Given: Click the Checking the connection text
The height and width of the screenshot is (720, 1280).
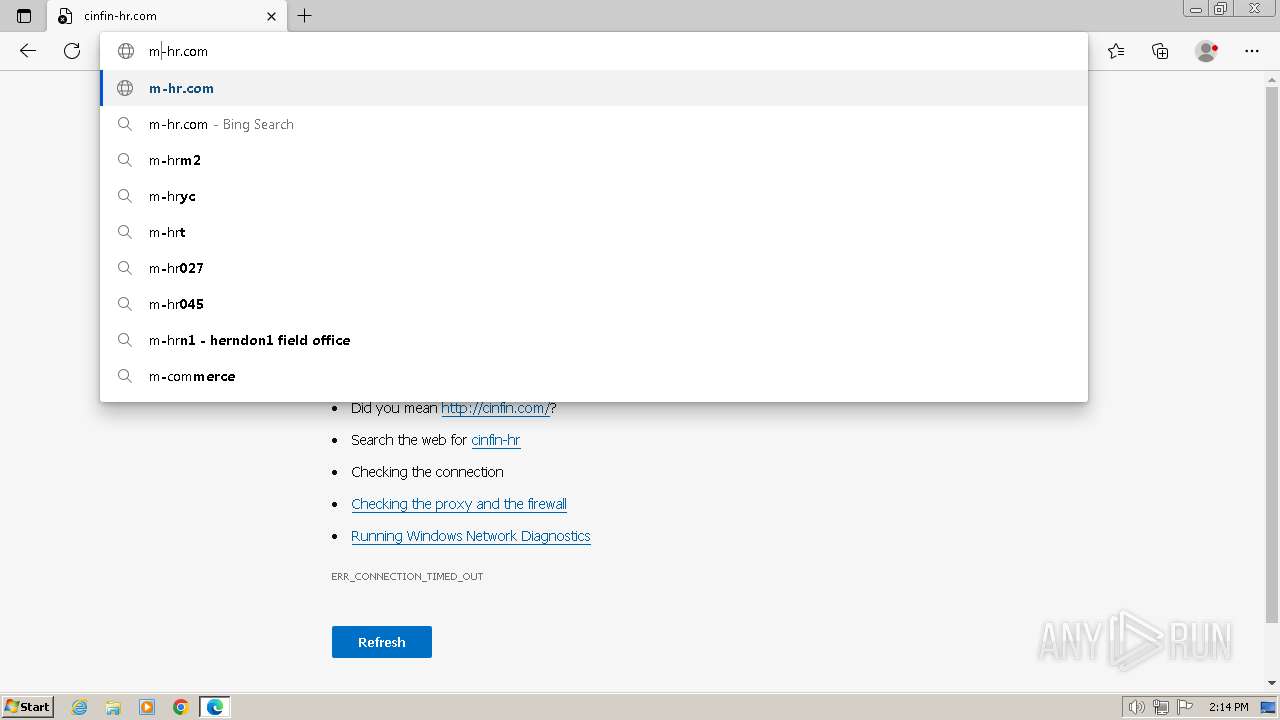Looking at the screenshot, I should click(427, 472).
